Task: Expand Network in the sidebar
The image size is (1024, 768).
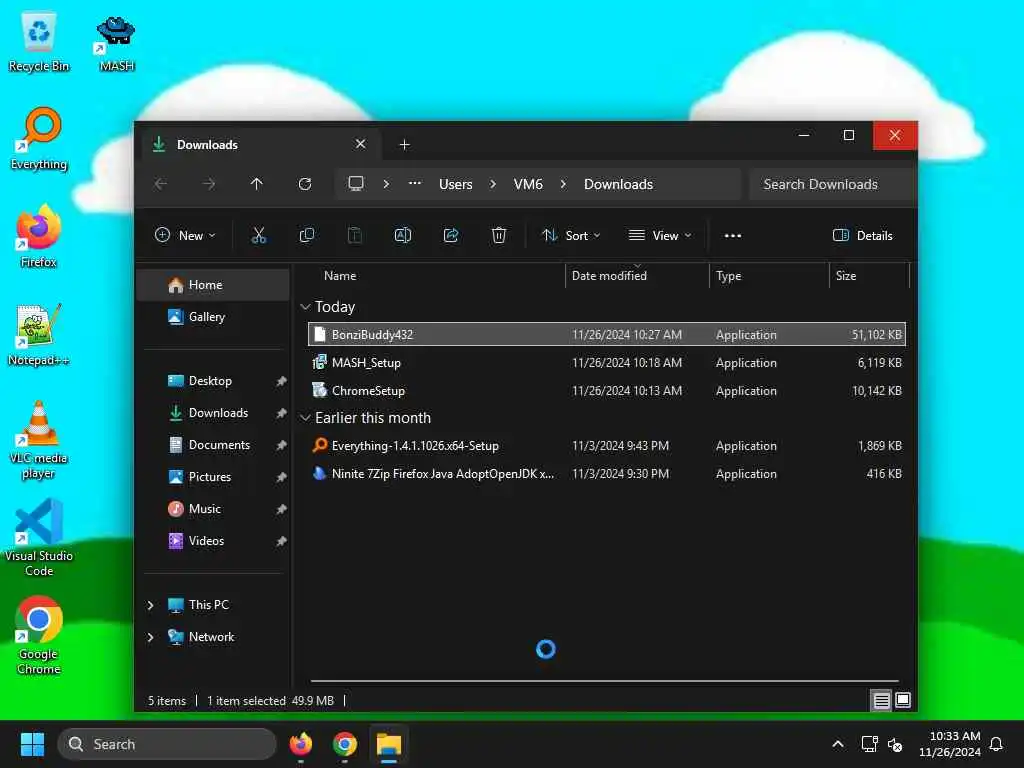Action: coord(150,637)
